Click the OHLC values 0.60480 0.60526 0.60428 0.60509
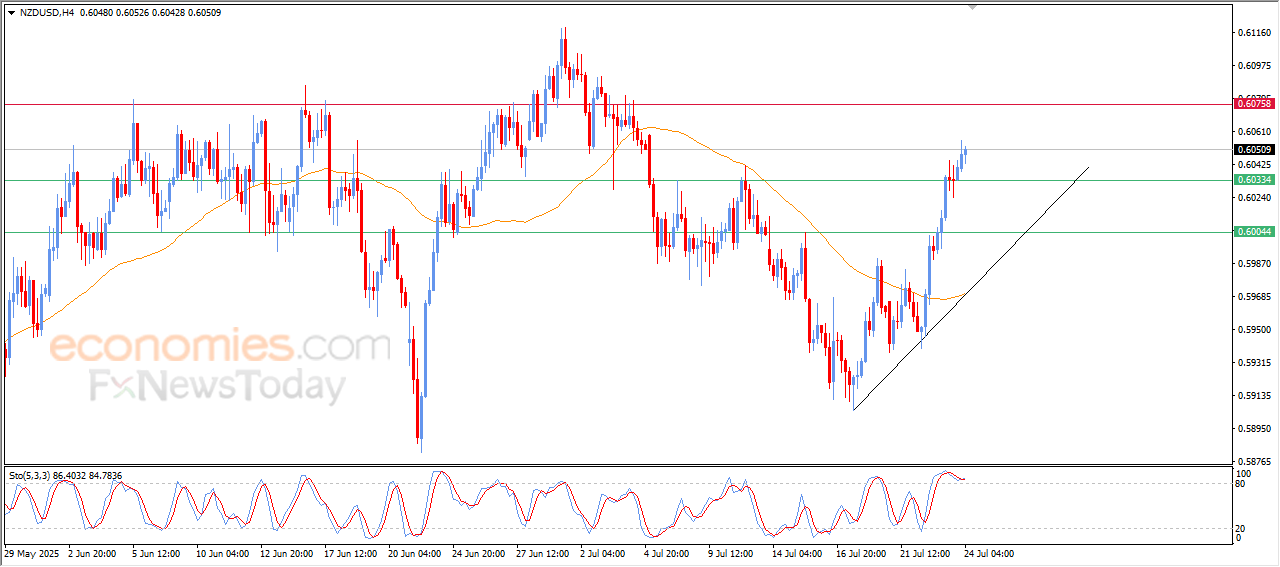This screenshot has height=567, width=1280. click(151, 13)
